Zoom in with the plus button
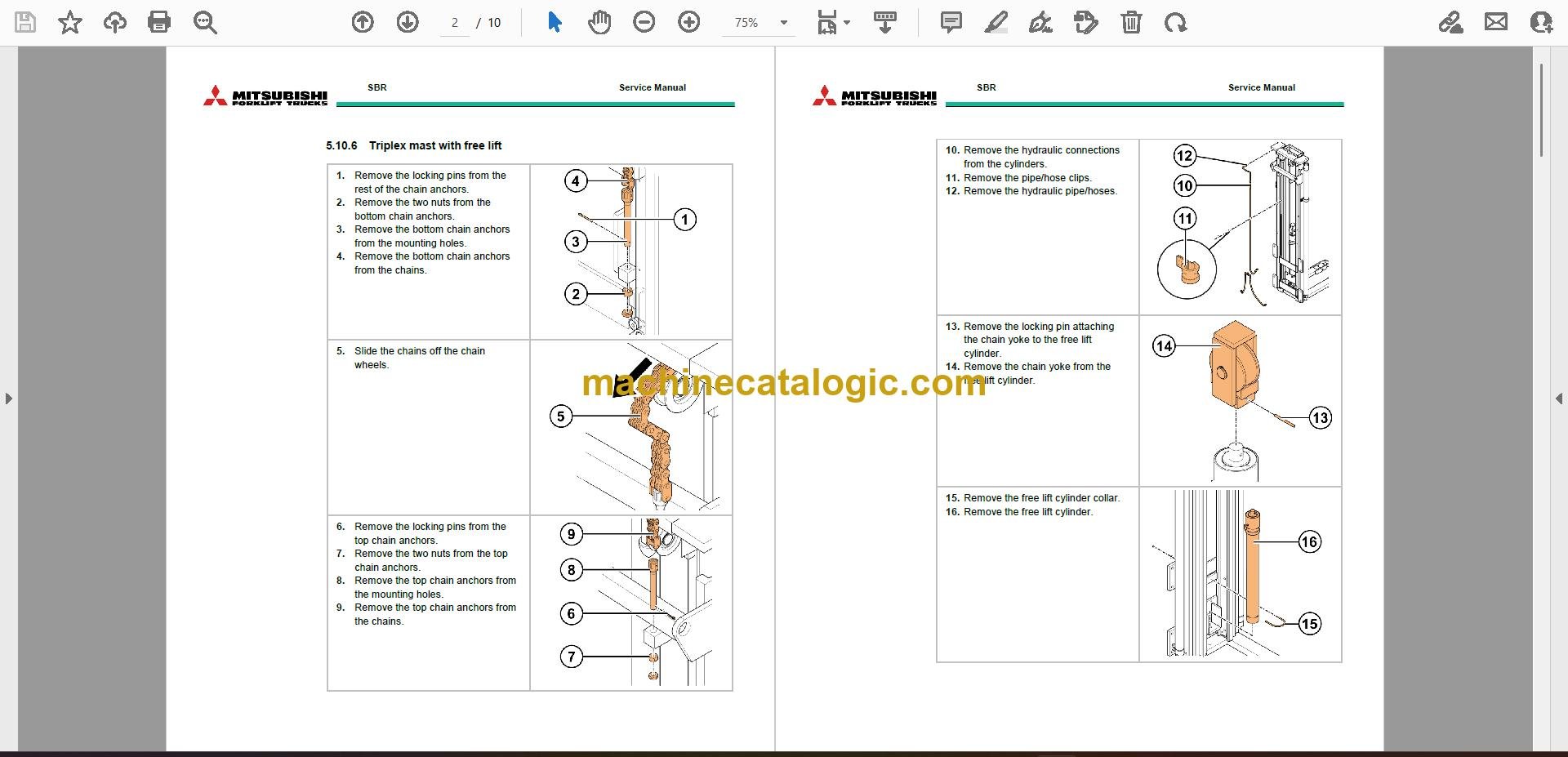The image size is (1568, 757). (x=689, y=23)
